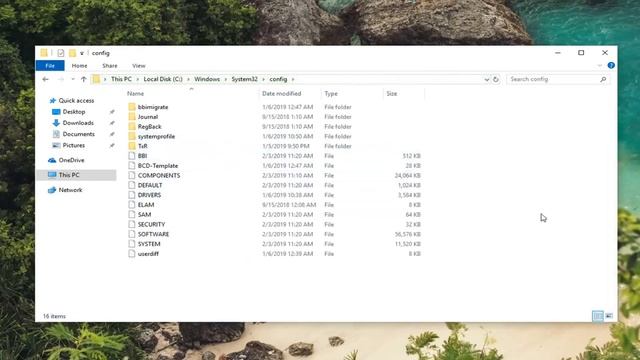Click the Properties quick access toolbar icon
The image size is (640, 360).
click(61, 53)
